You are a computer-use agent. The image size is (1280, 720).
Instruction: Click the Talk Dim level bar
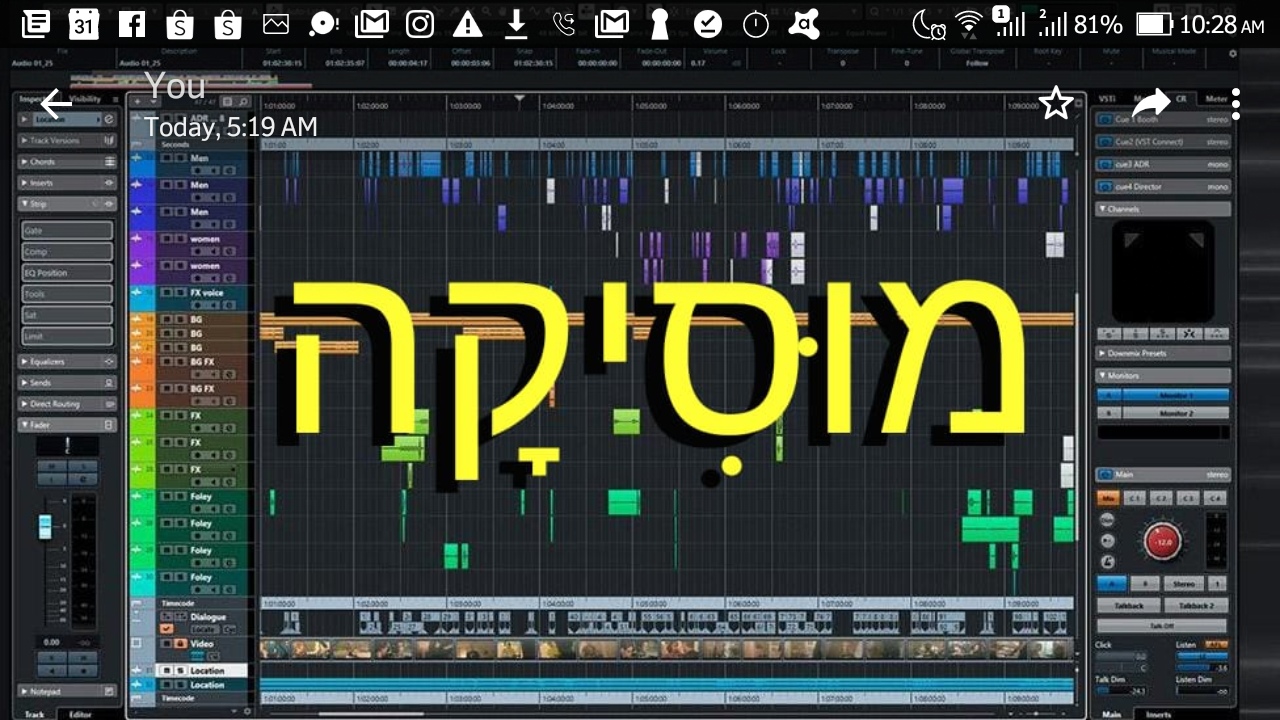1122,691
